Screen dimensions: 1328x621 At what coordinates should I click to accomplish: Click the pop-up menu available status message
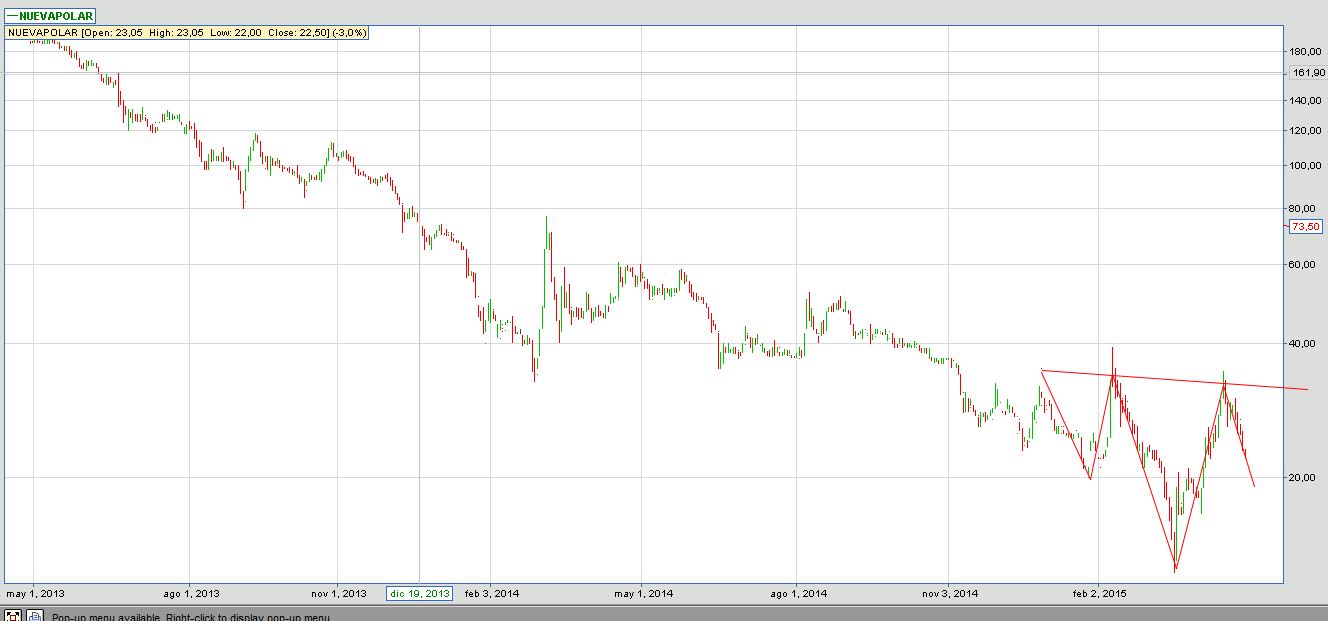[x=191, y=617]
